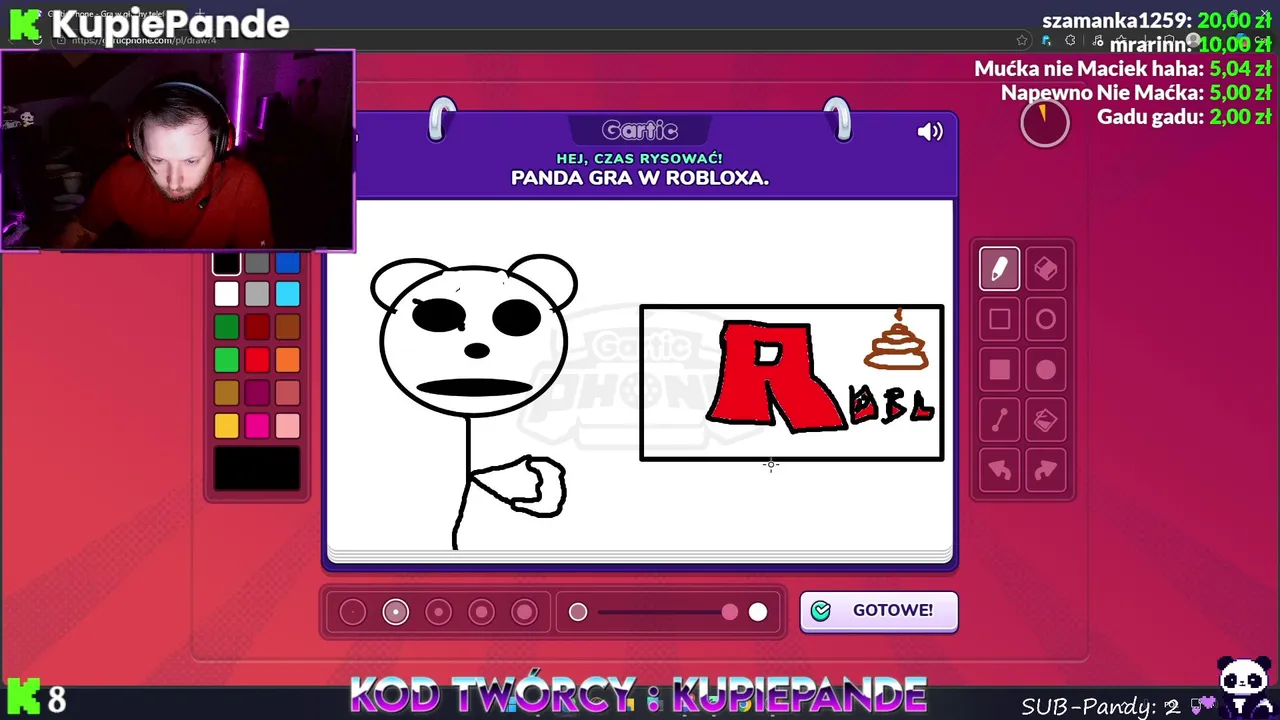Pick the dark green color swatch
This screenshot has height=720, width=1280.
(226, 327)
